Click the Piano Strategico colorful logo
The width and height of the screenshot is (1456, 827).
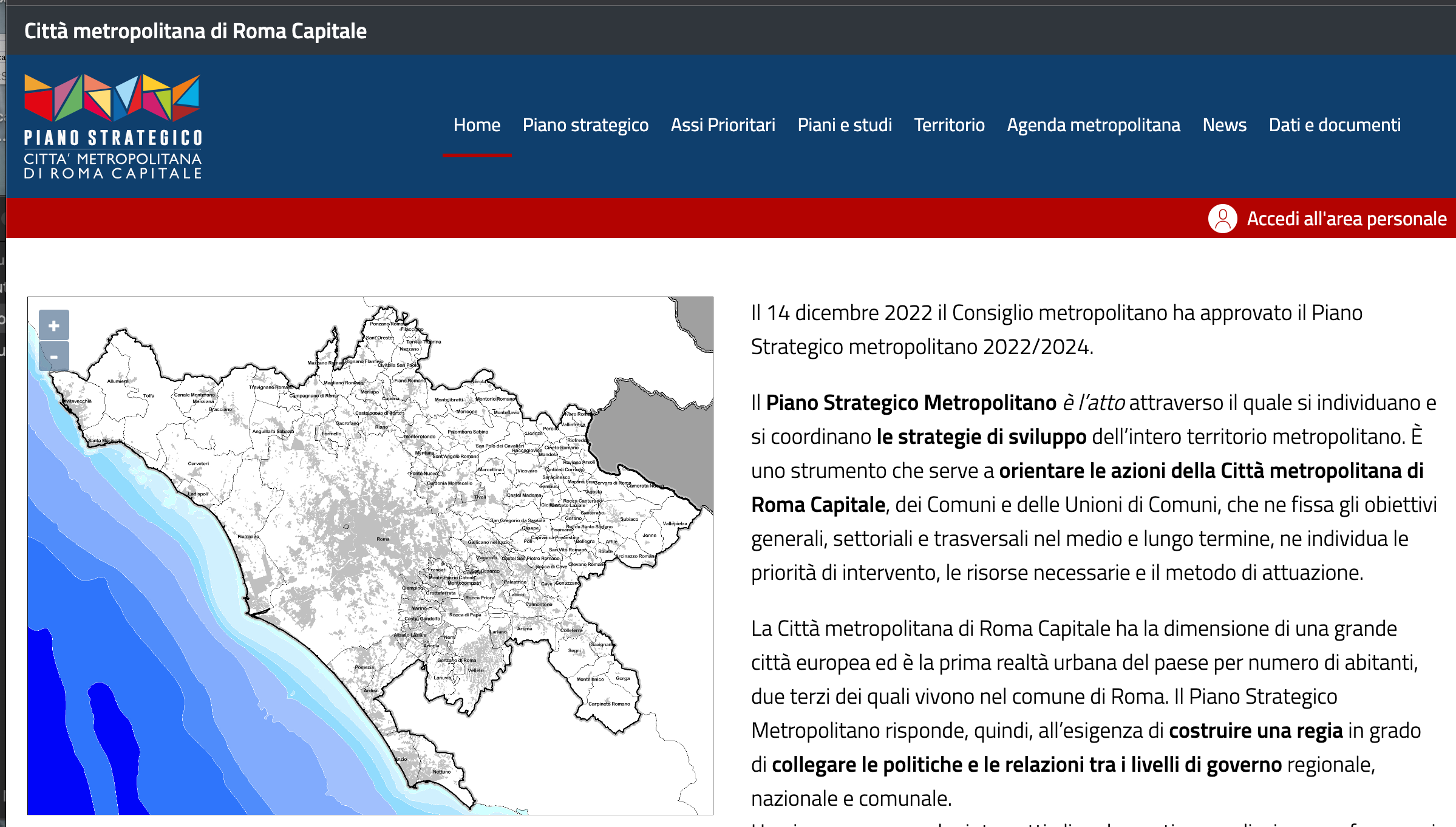tap(112, 126)
